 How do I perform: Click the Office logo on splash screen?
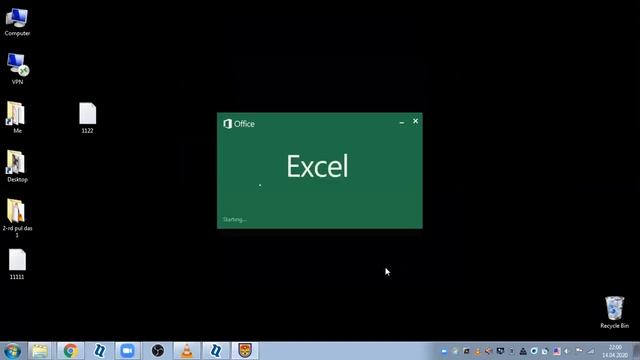pyautogui.click(x=239, y=124)
